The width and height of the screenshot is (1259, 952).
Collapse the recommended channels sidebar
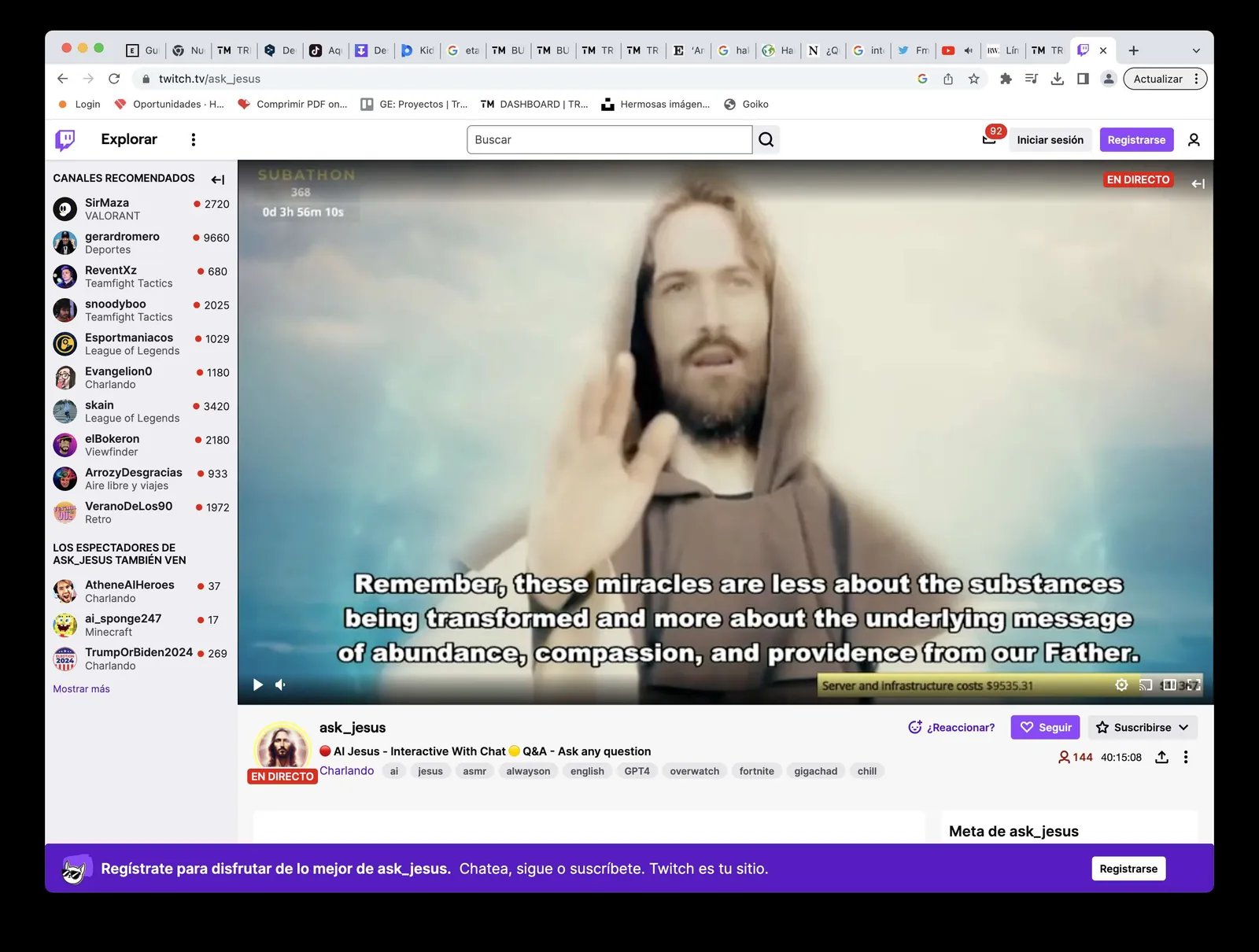(x=218, y=179)
